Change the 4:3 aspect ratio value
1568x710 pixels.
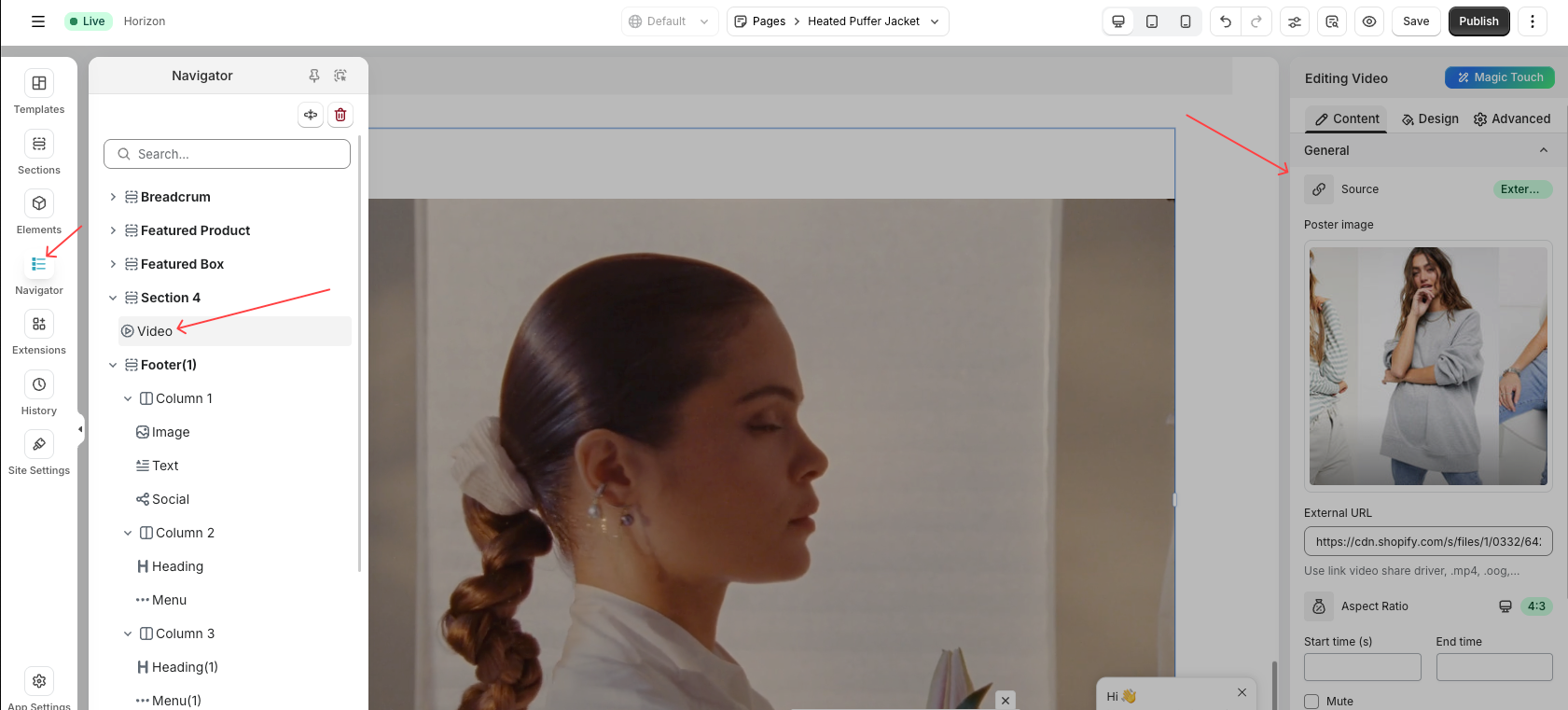point(1536,606)
